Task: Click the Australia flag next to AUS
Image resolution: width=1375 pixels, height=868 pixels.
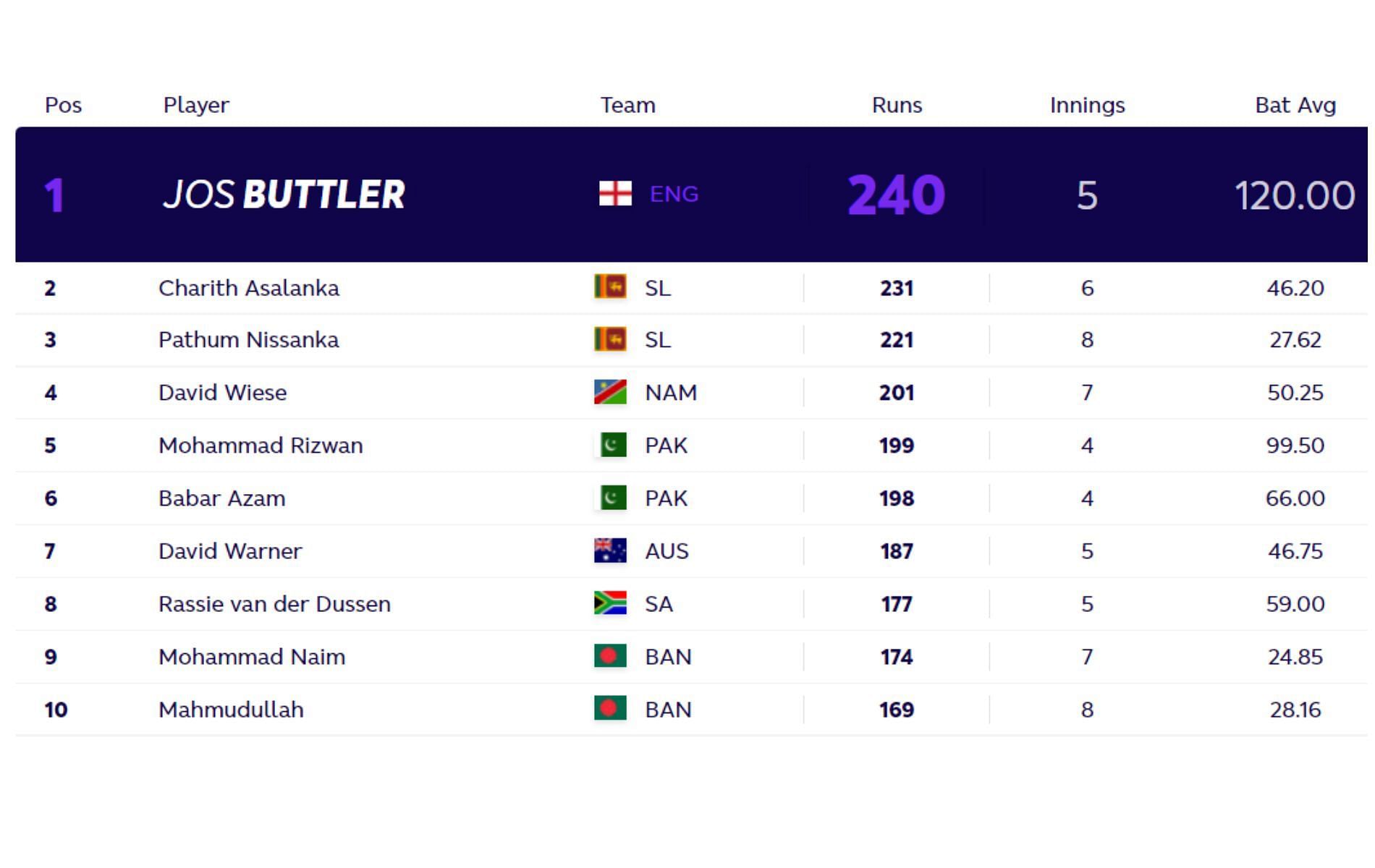Action: [x=610, y=550]
